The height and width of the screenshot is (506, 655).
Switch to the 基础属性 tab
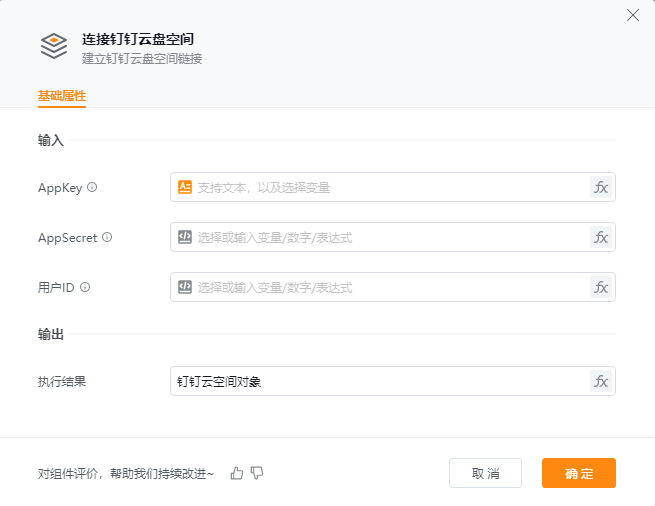[62, 96]
